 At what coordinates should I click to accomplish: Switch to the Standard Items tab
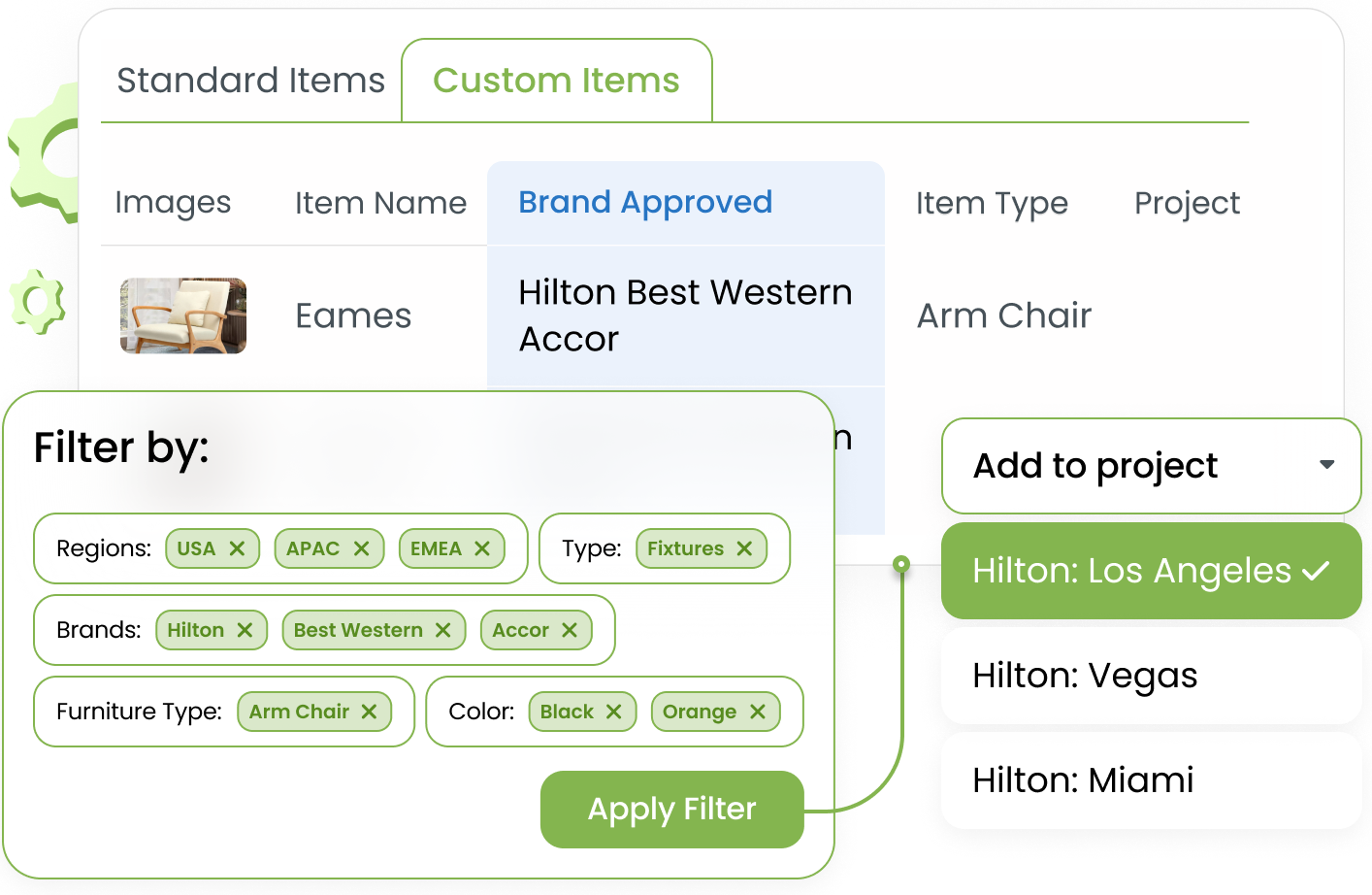(250, 81)
